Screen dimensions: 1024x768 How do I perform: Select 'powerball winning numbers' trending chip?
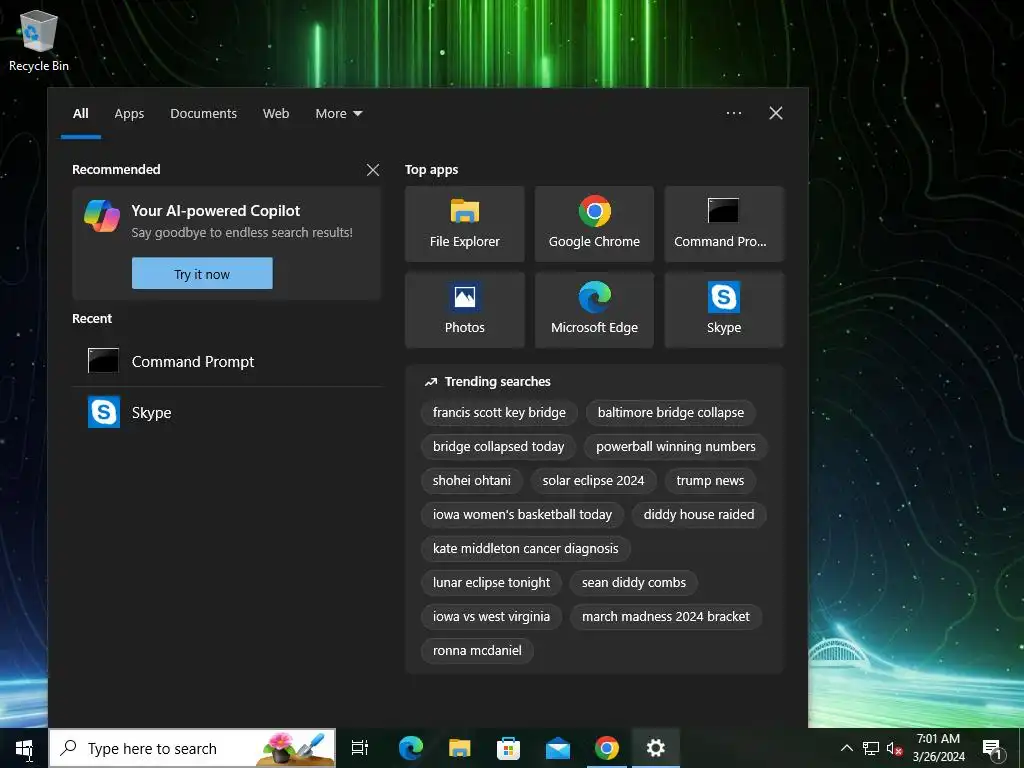pyautogui.click(x=676, y=447)
